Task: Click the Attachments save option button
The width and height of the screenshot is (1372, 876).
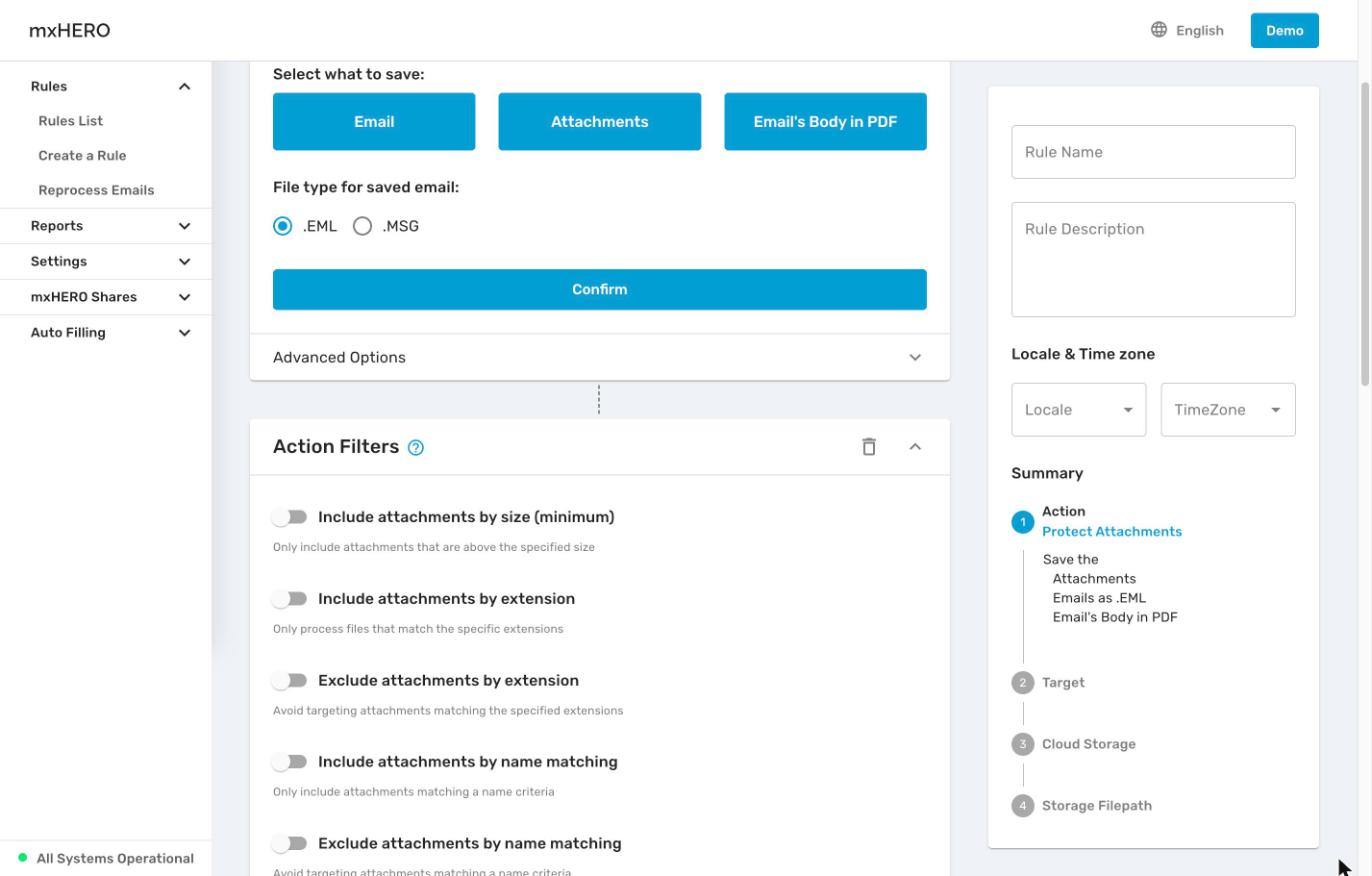Action: coord(600,122)
